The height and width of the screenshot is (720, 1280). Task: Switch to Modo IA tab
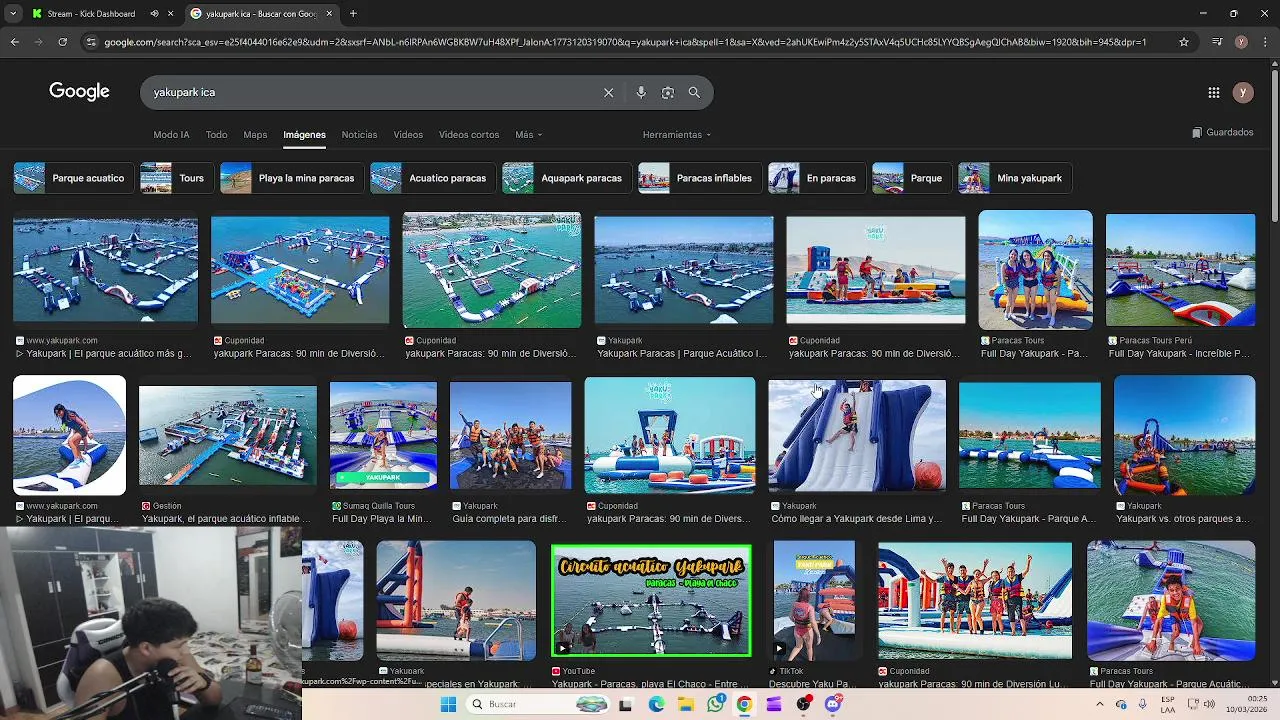[171, 135]
